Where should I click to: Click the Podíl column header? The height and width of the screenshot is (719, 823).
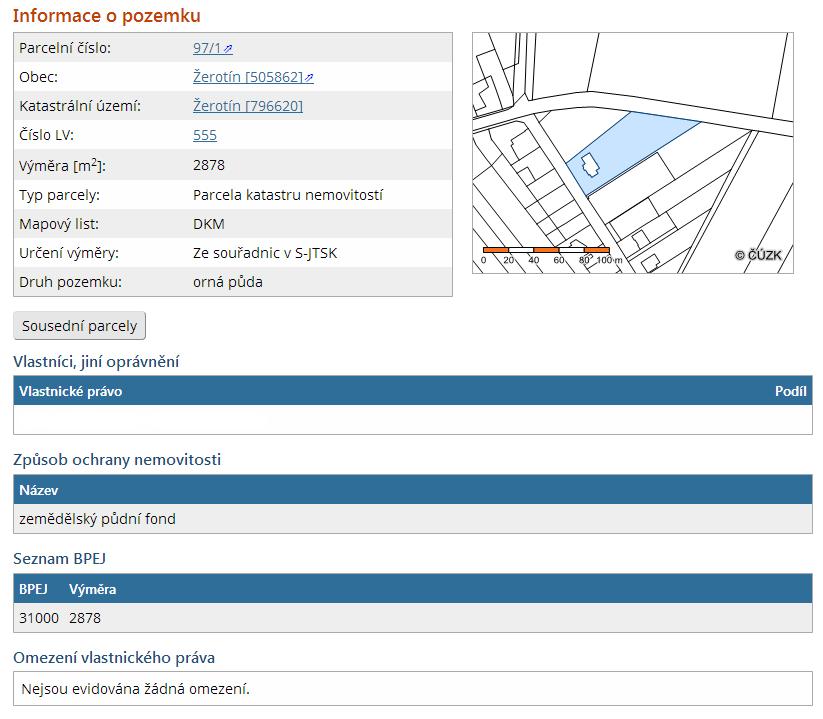790,391
